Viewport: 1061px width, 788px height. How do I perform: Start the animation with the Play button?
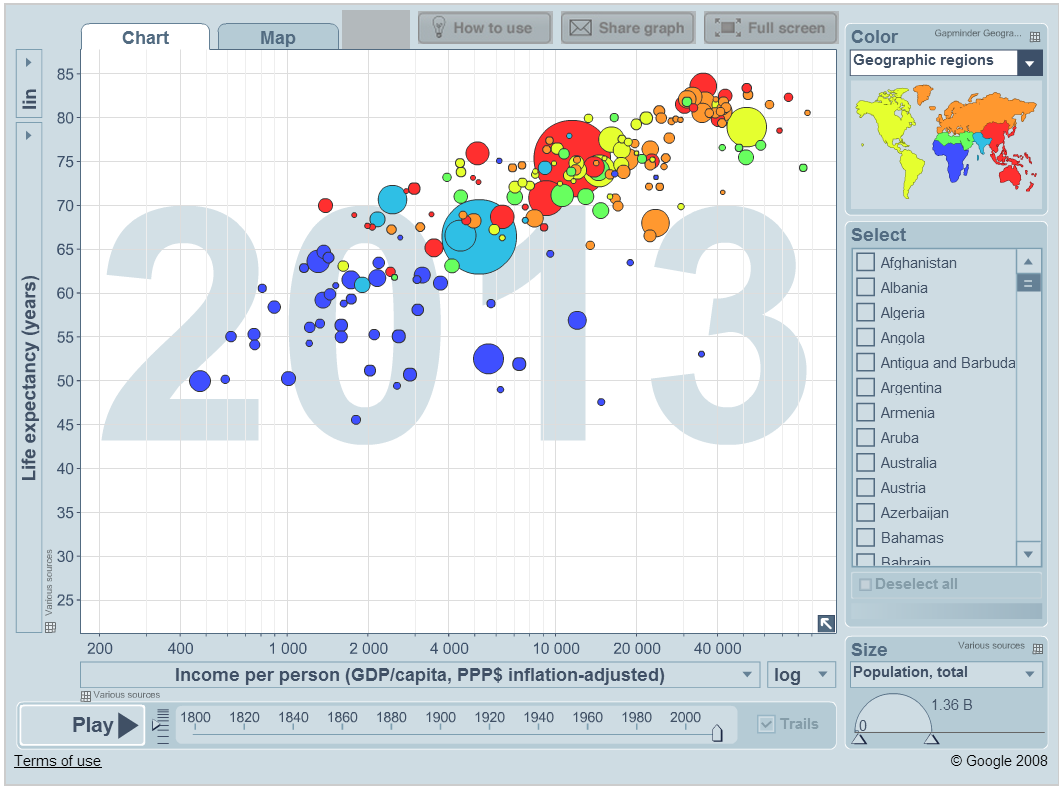(82, 725)
